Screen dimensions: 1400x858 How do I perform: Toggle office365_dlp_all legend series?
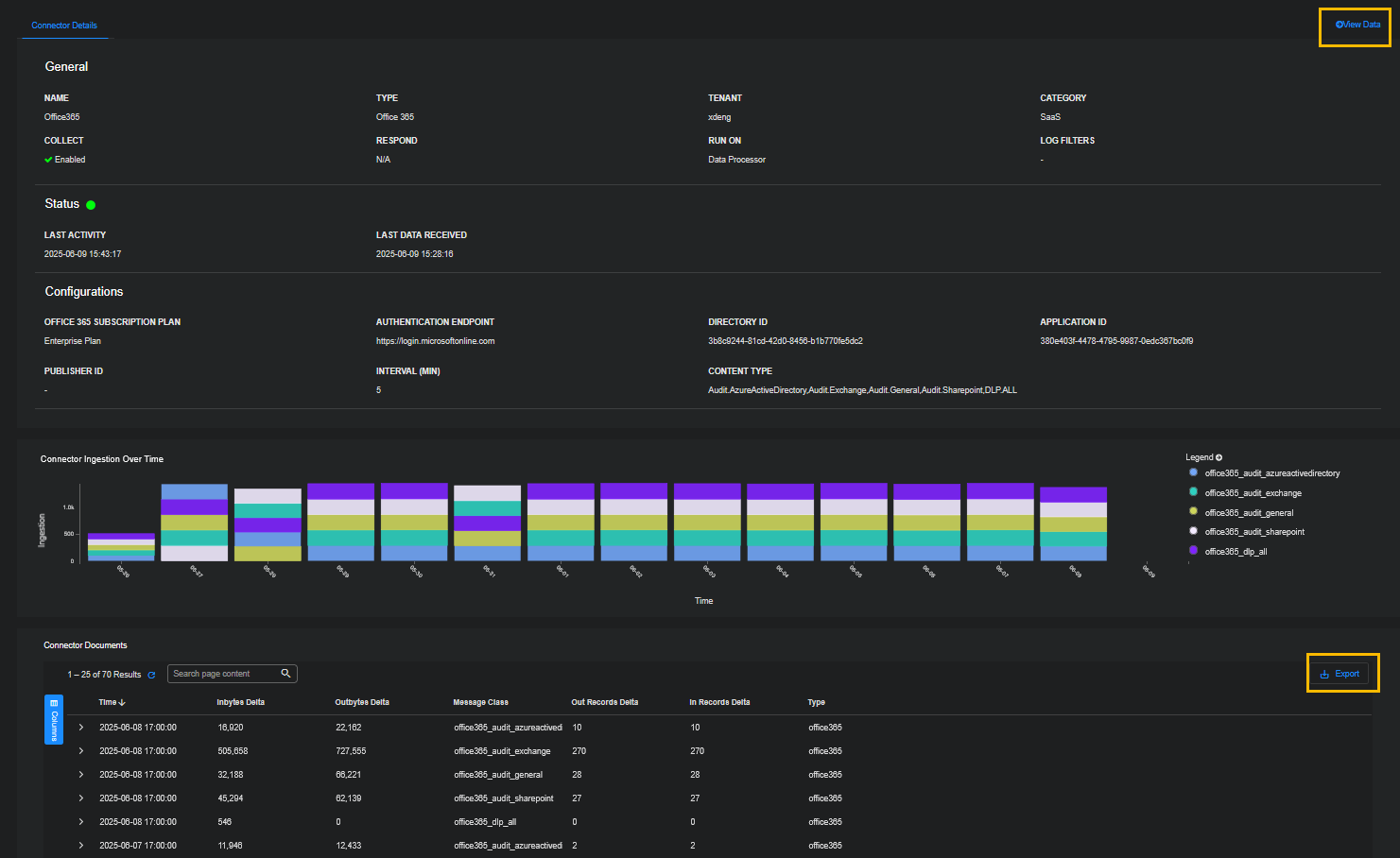click(1235, 552)
